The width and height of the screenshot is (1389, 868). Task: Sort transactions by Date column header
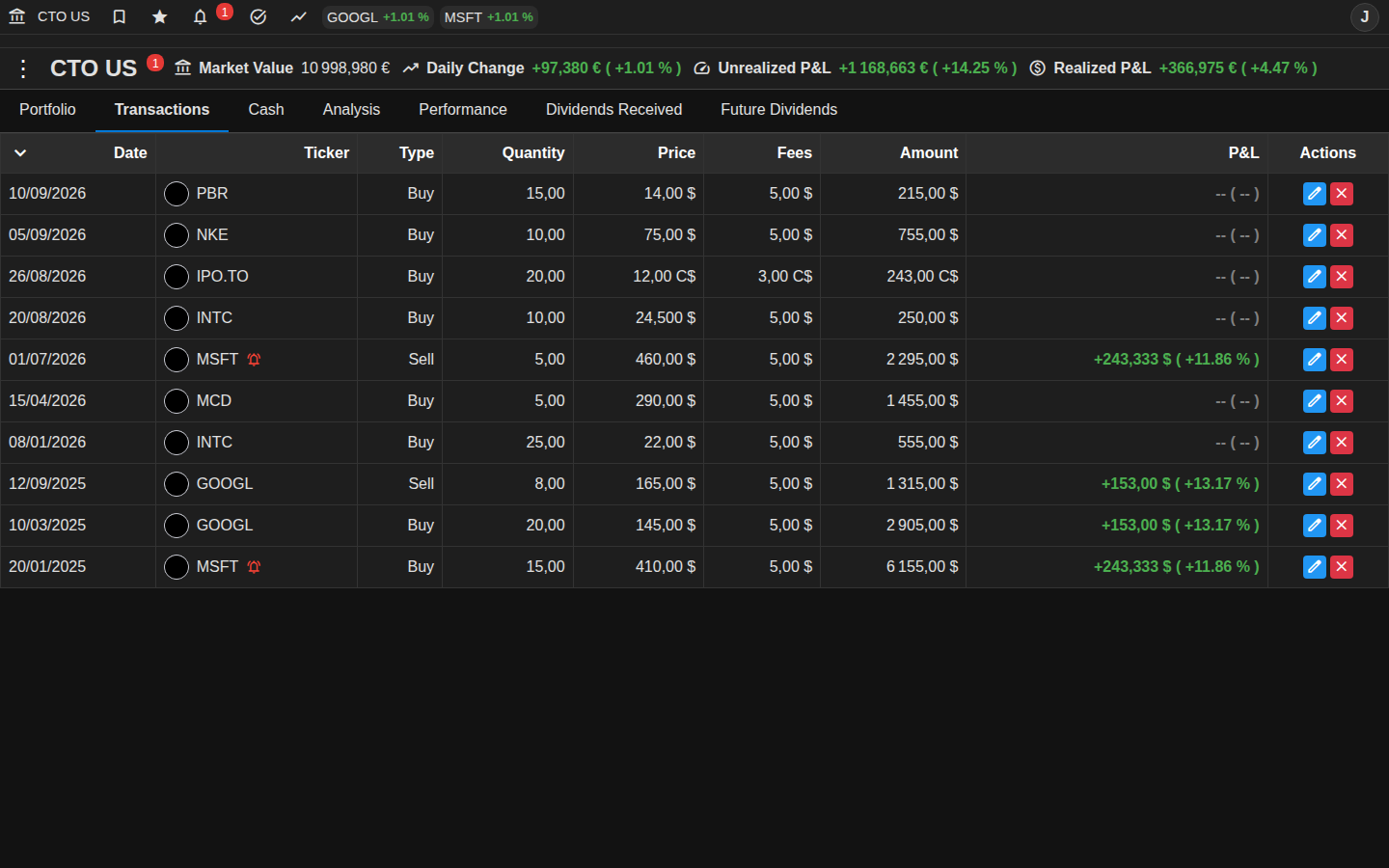[x=130, y=152]
